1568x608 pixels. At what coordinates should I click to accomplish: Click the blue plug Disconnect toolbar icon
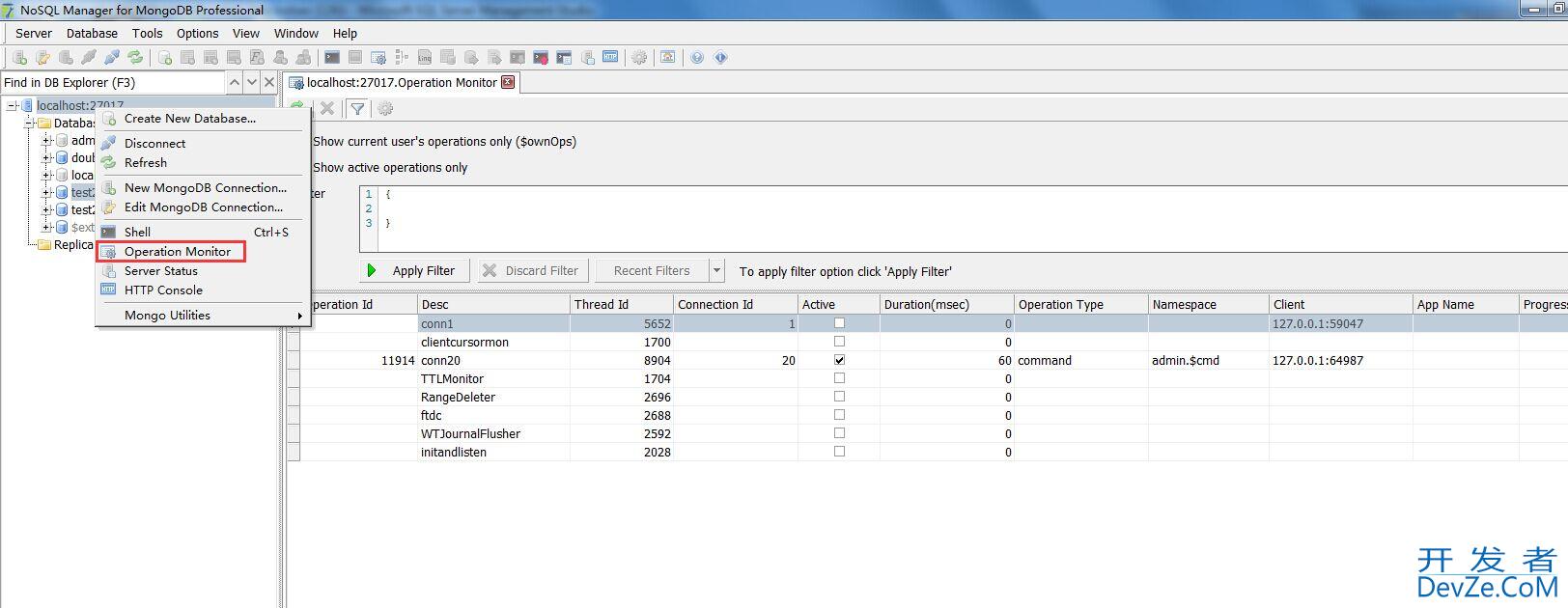tap(112, 58)
